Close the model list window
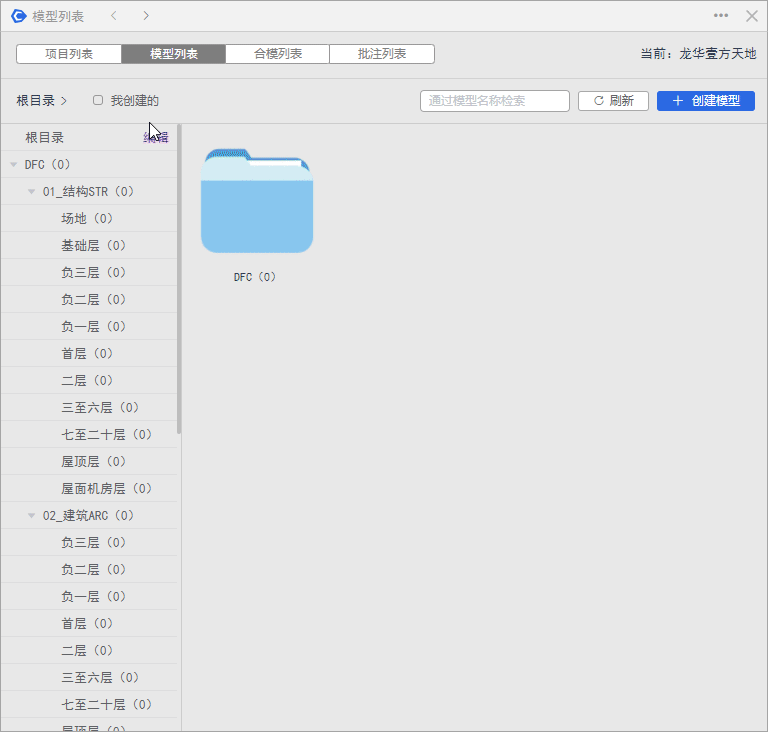Screen dimensions: 768x732 tap(751, 16)
